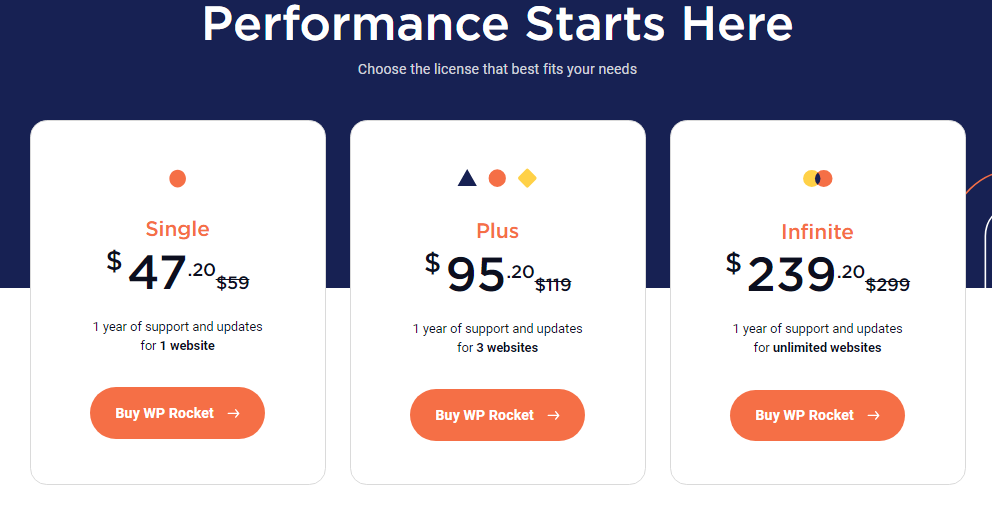Click the arrow icon in Infinite's buy button

tap(874, 415)
